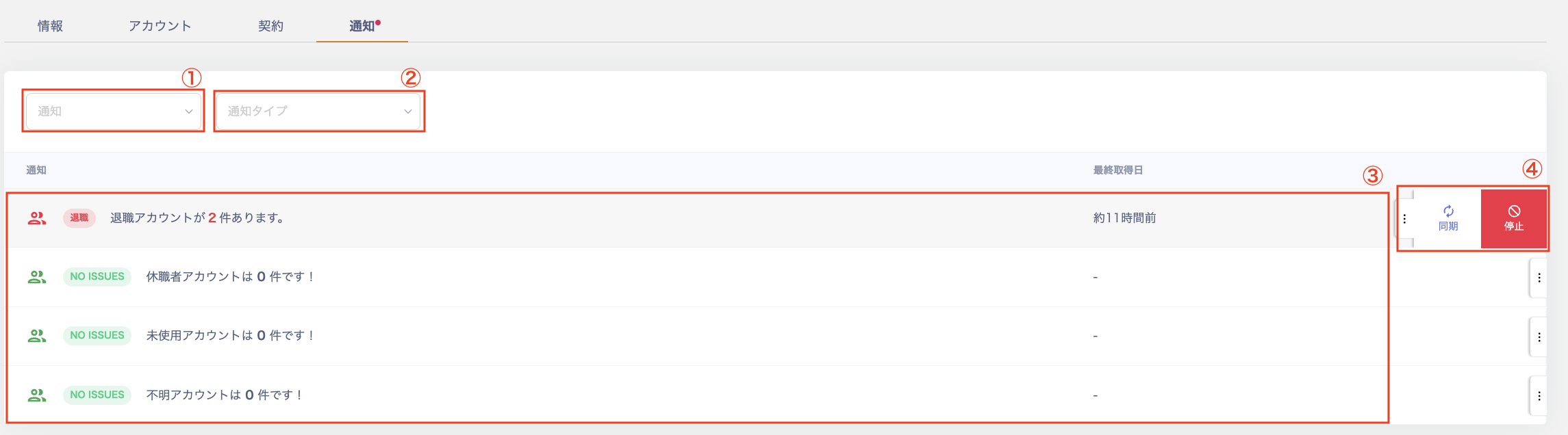Click the 最終取得日 column header
1568x435 pixels.
(x=1117, y=170)
